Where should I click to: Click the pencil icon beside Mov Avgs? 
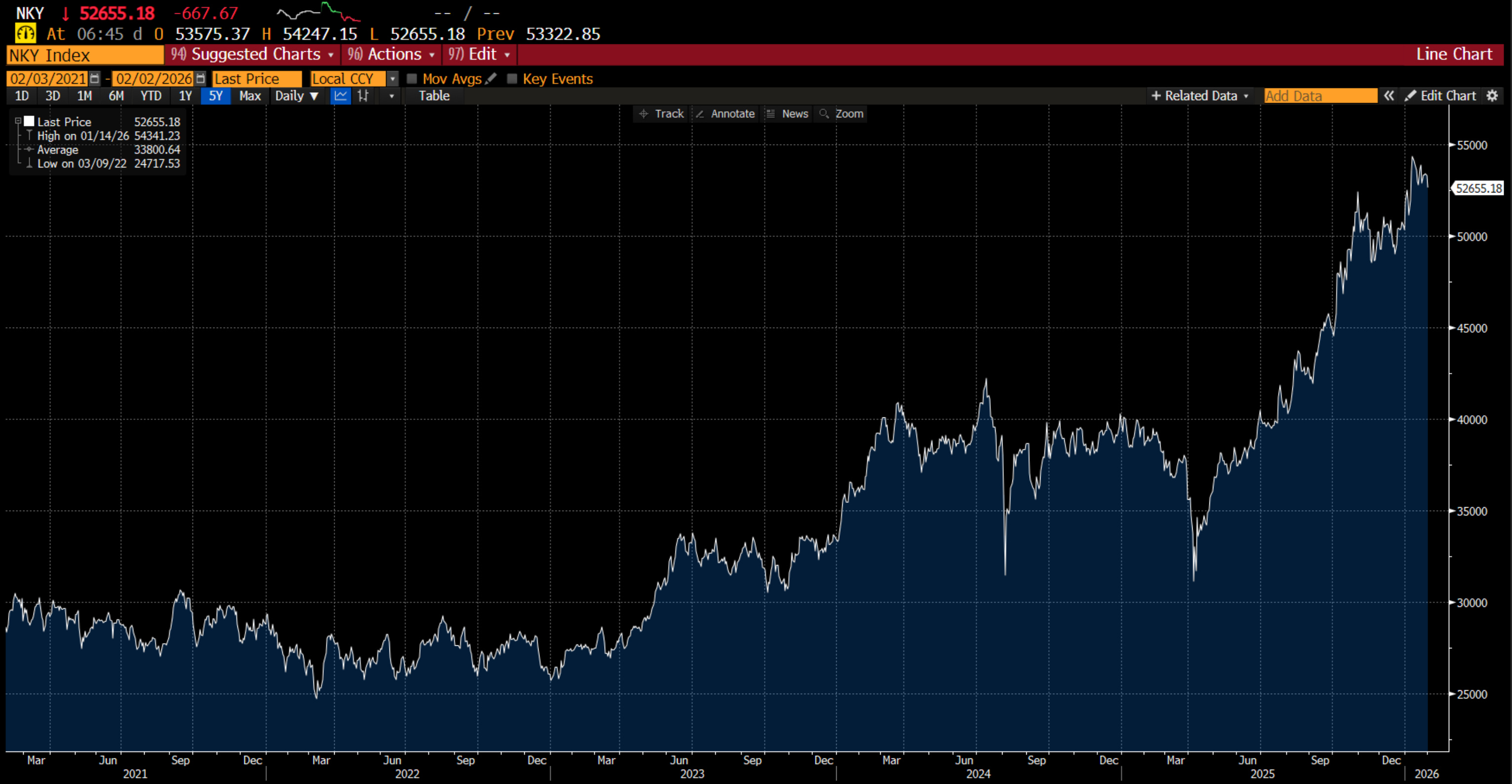click(491, 78)
